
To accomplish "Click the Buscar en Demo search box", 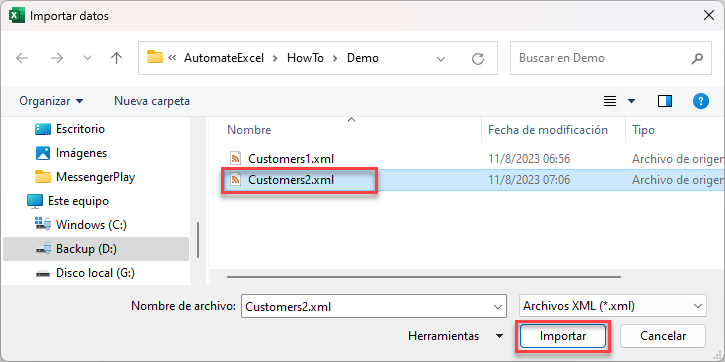I will click(611, 58).
